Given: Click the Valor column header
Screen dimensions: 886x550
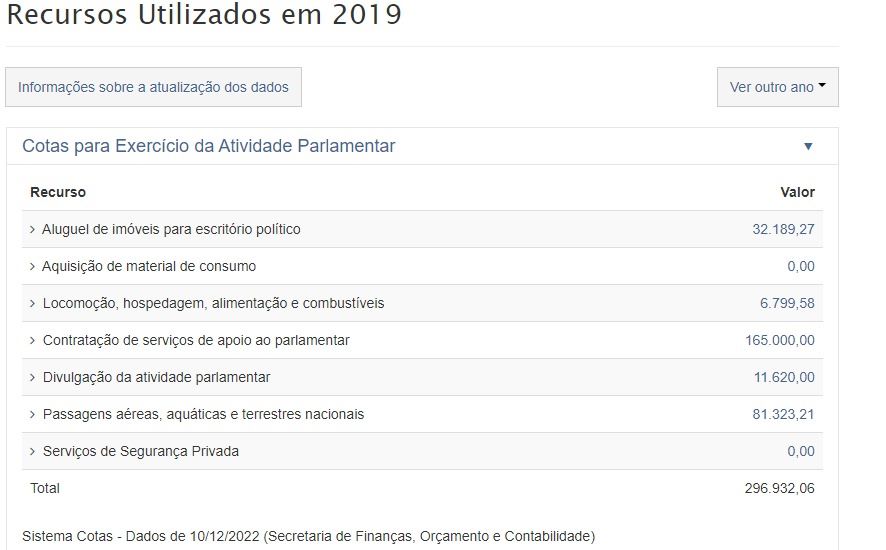Looking at the screenshot, I should click(x=797, y=193).
